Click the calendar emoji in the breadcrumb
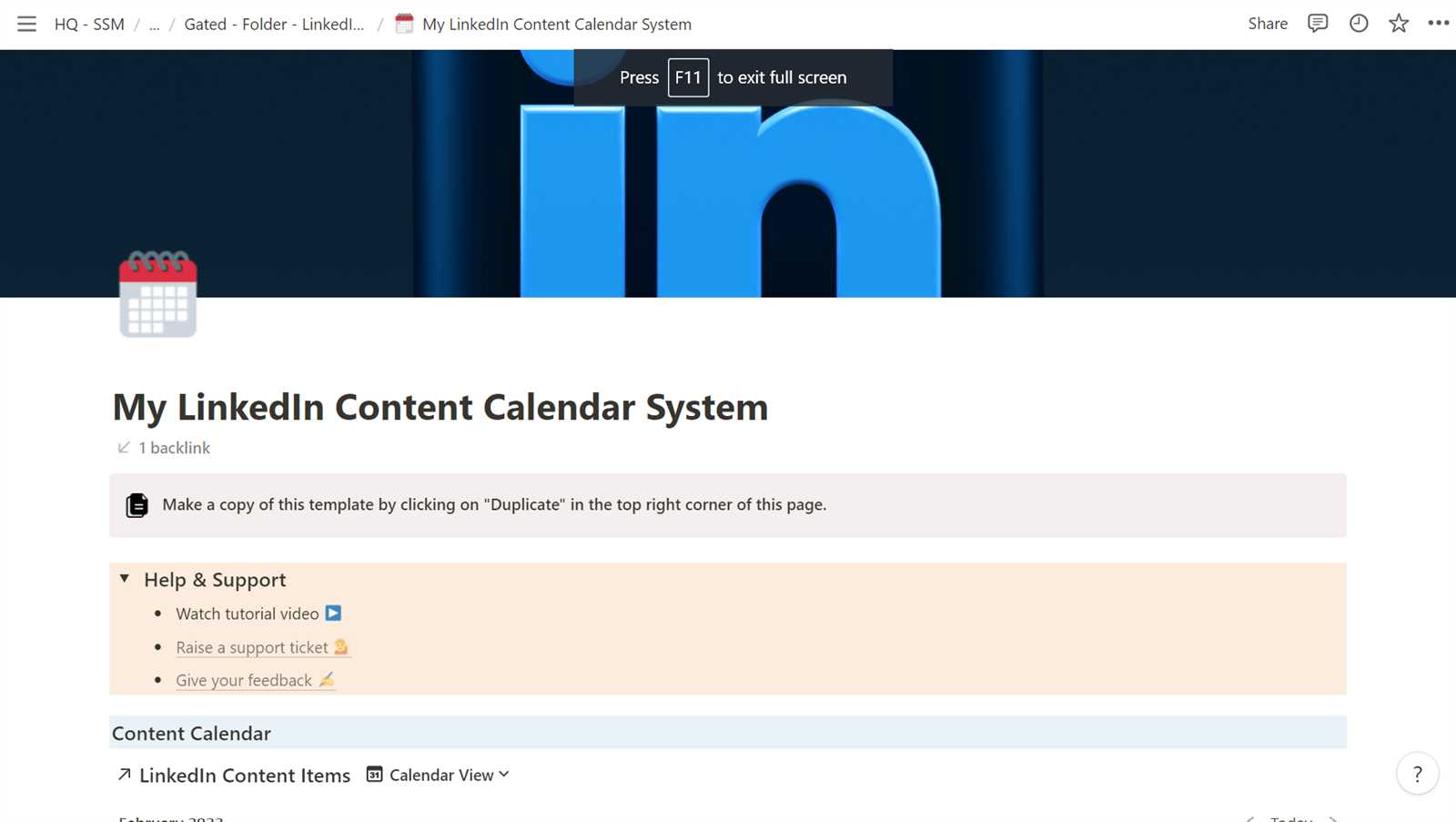Screen dimensions: 1456x822 pyautogui.click(x=403, y=24)
